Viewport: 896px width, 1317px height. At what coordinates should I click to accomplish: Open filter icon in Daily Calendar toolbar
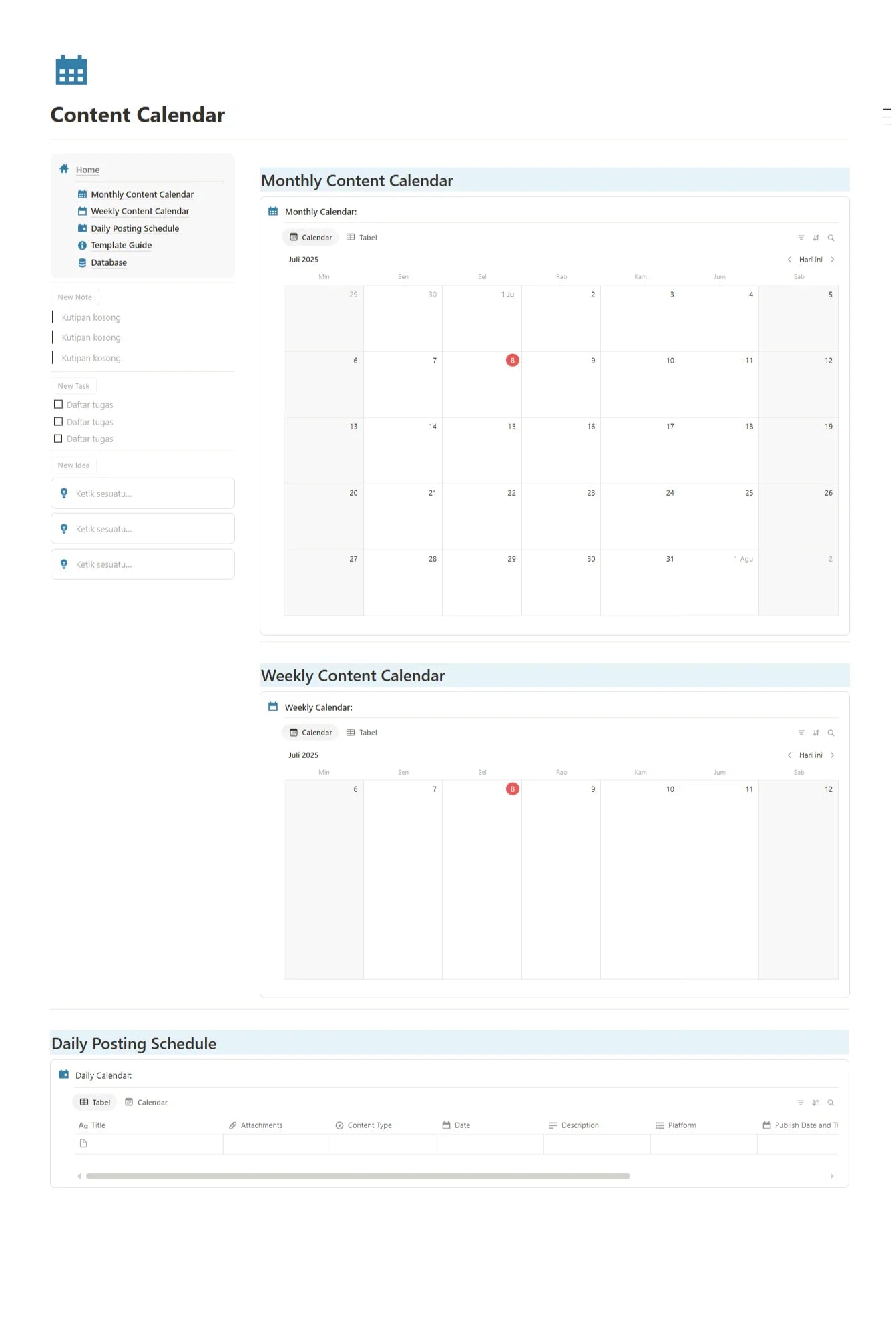801,1103
